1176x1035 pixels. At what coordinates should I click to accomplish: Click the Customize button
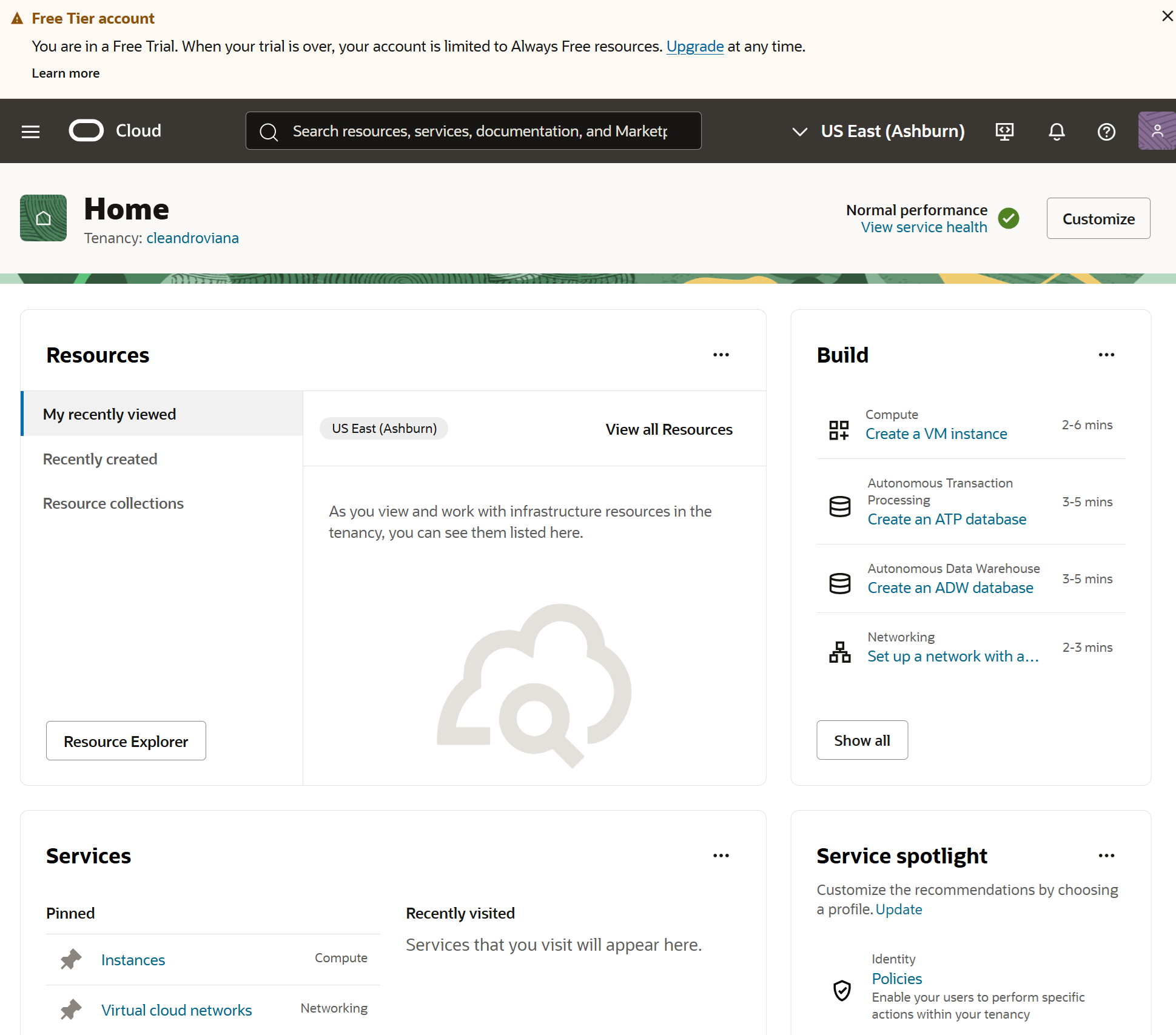coord(1098,219)
